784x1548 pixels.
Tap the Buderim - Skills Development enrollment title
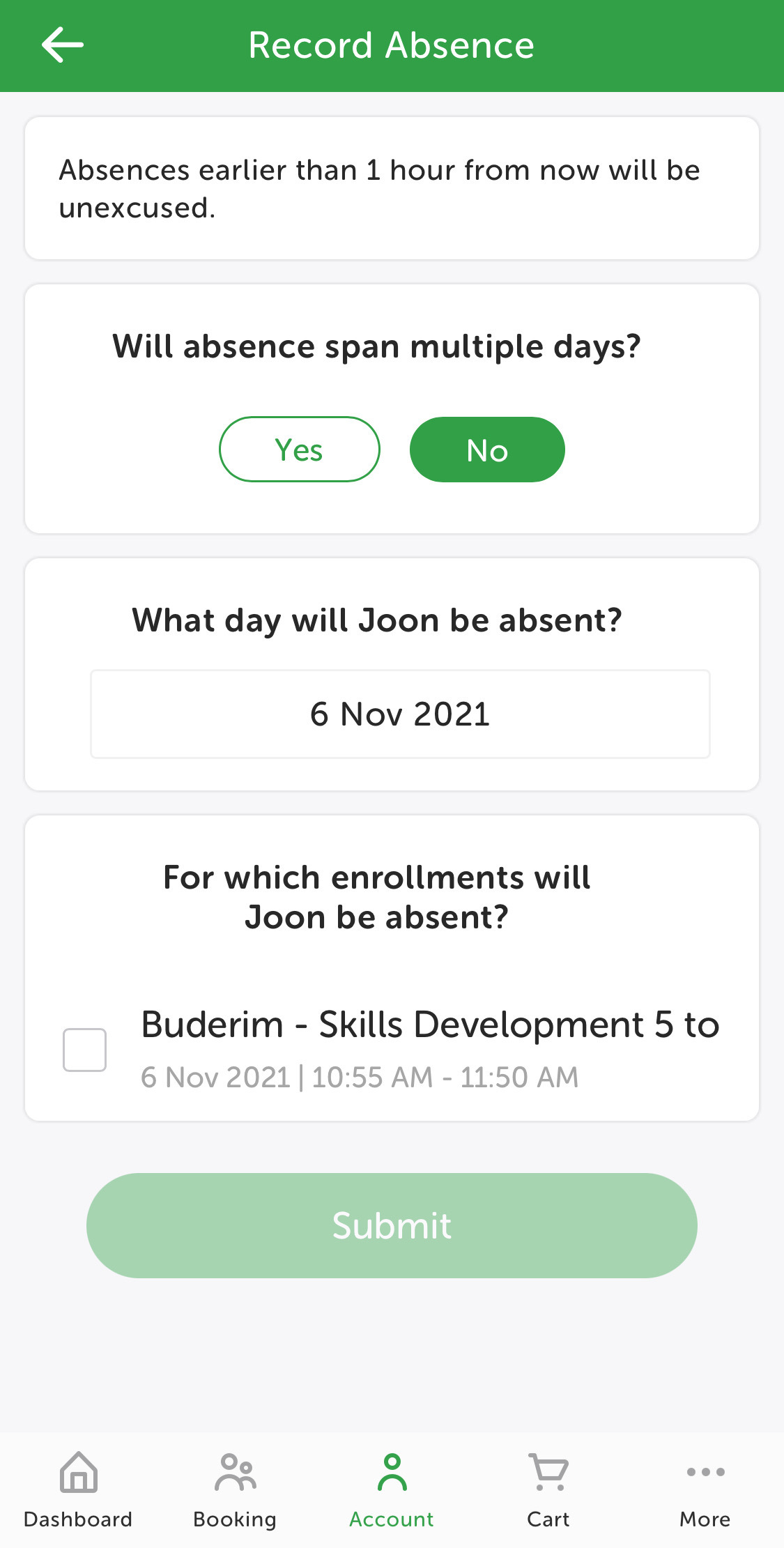coord(430,1025)
